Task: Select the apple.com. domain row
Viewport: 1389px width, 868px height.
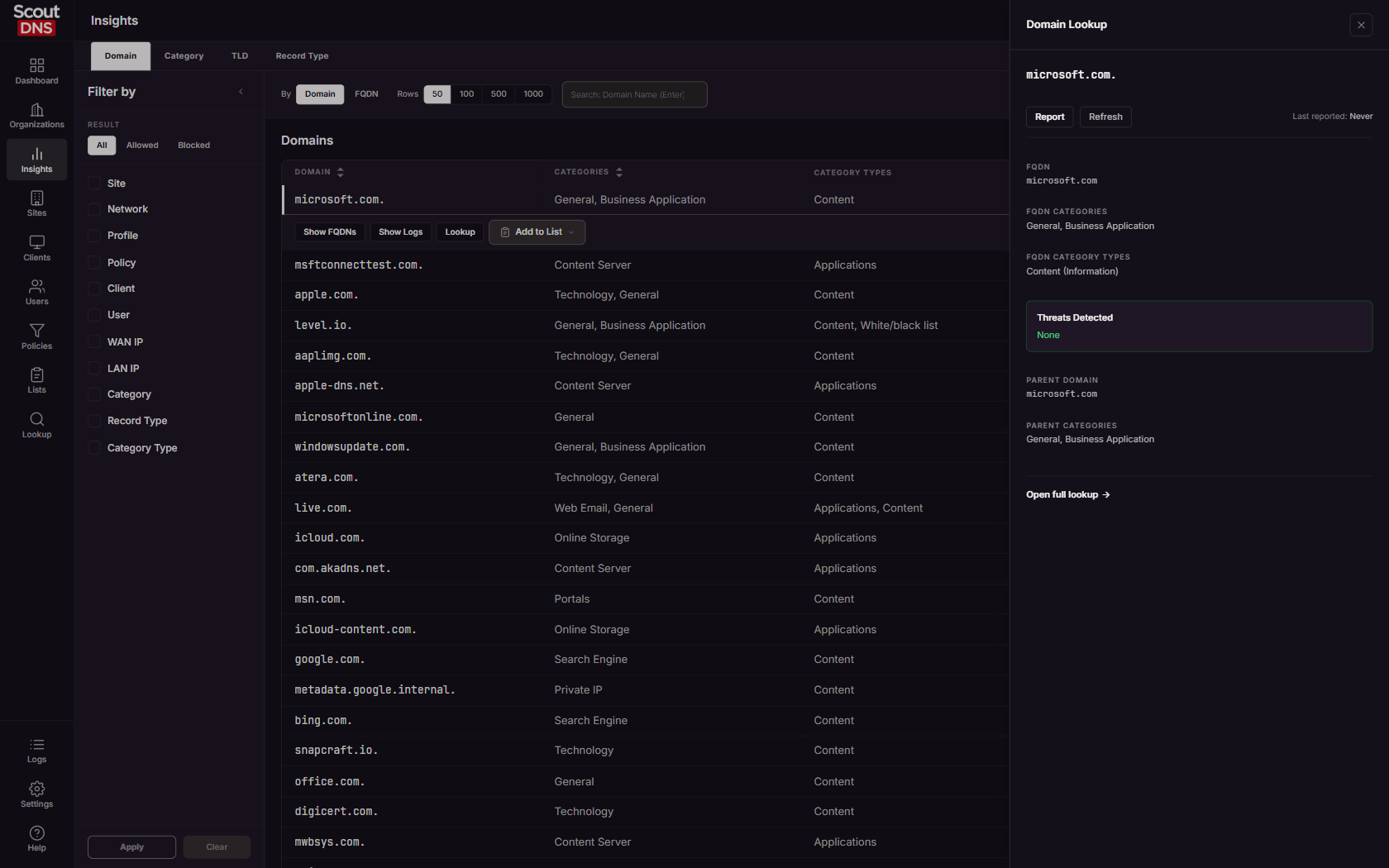Action: 645,295
